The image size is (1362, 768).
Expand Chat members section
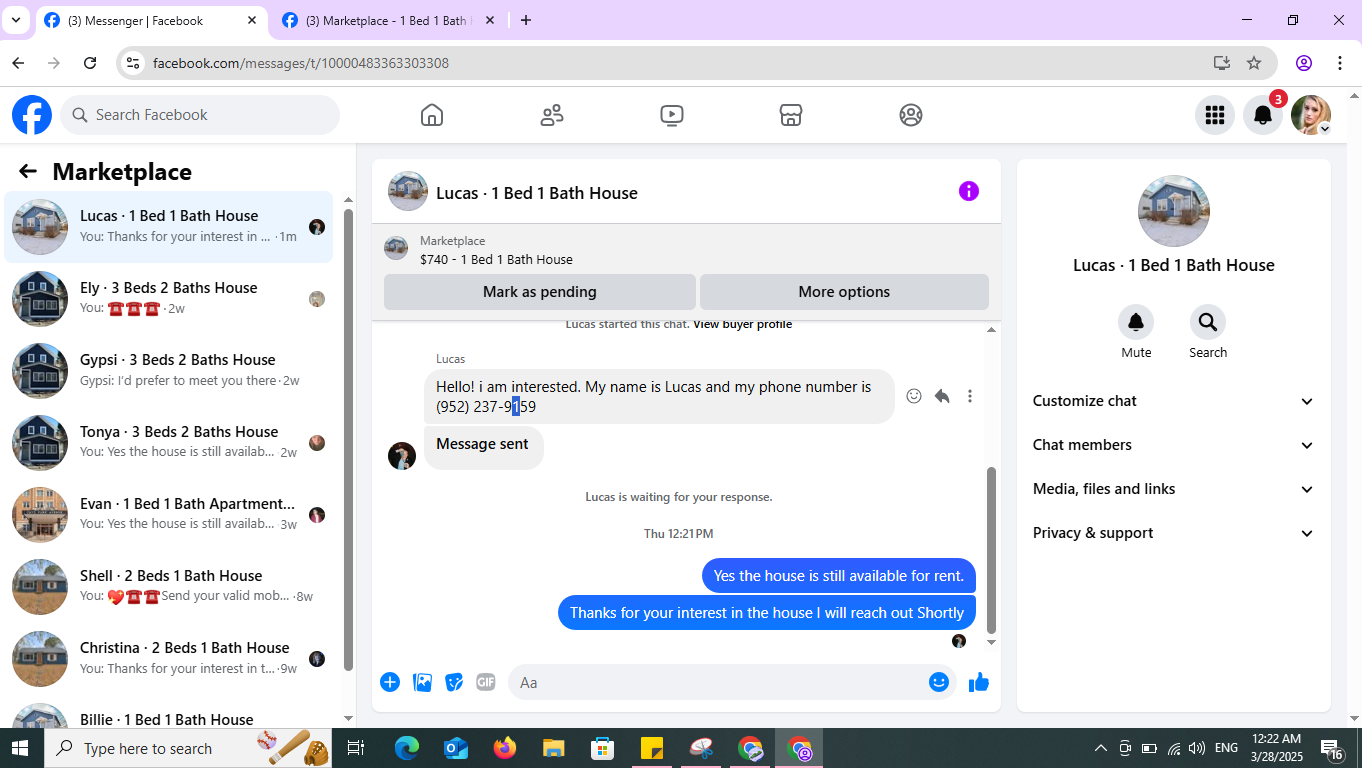pos(1174,445)
